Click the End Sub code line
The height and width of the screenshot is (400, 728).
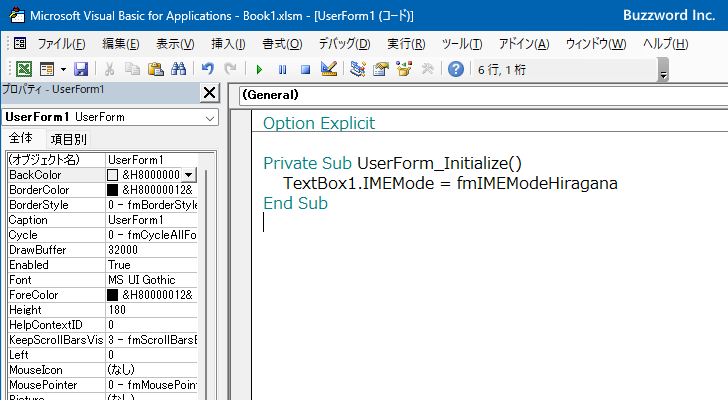(295, 203)
